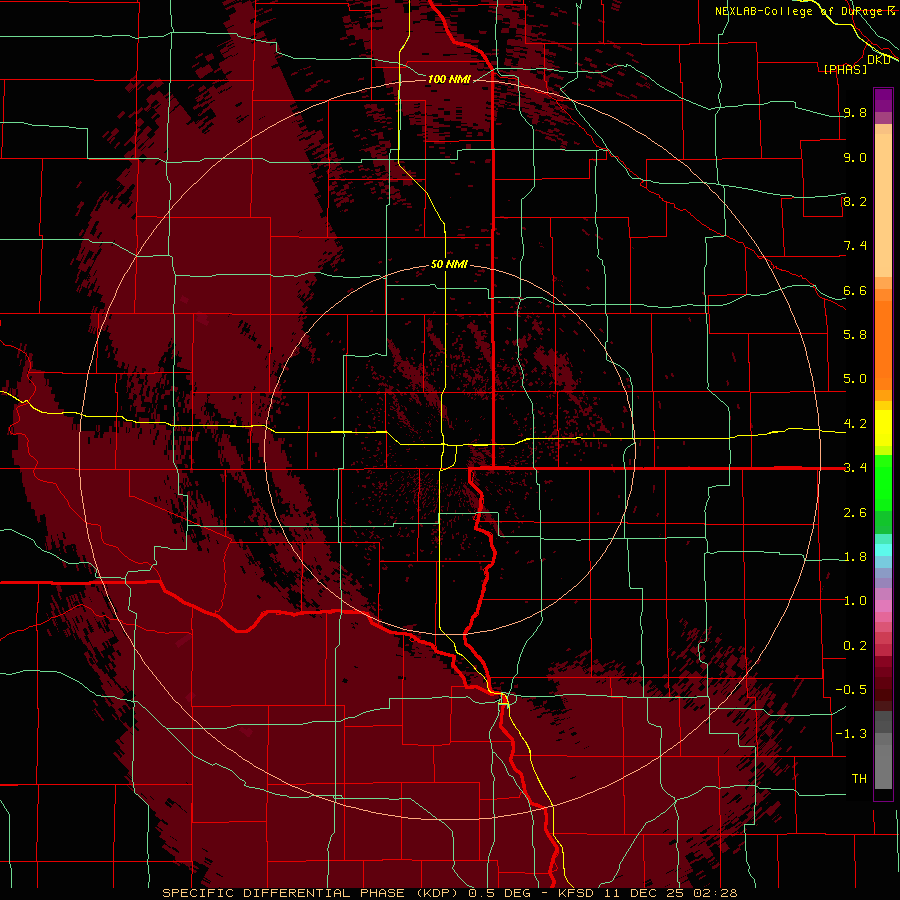Select the 6.6 scale value
Image resolution: width=900 pixels, height=900 pixels.
pos(855,290)
